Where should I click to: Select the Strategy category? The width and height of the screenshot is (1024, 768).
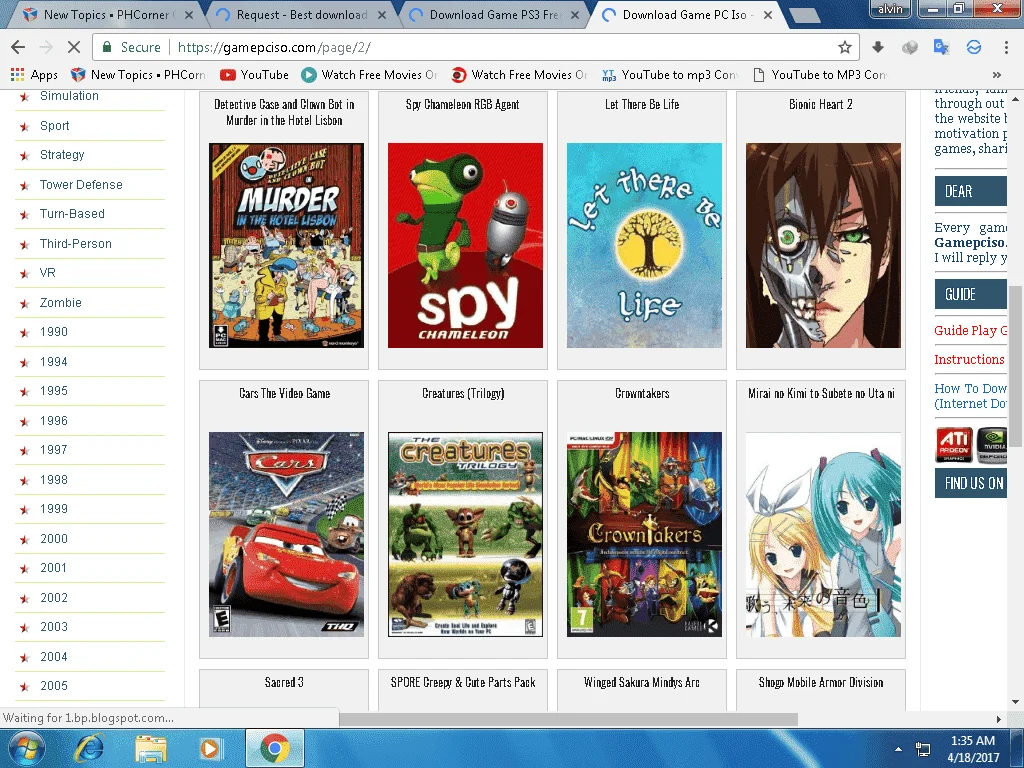(x=62, y=155)
